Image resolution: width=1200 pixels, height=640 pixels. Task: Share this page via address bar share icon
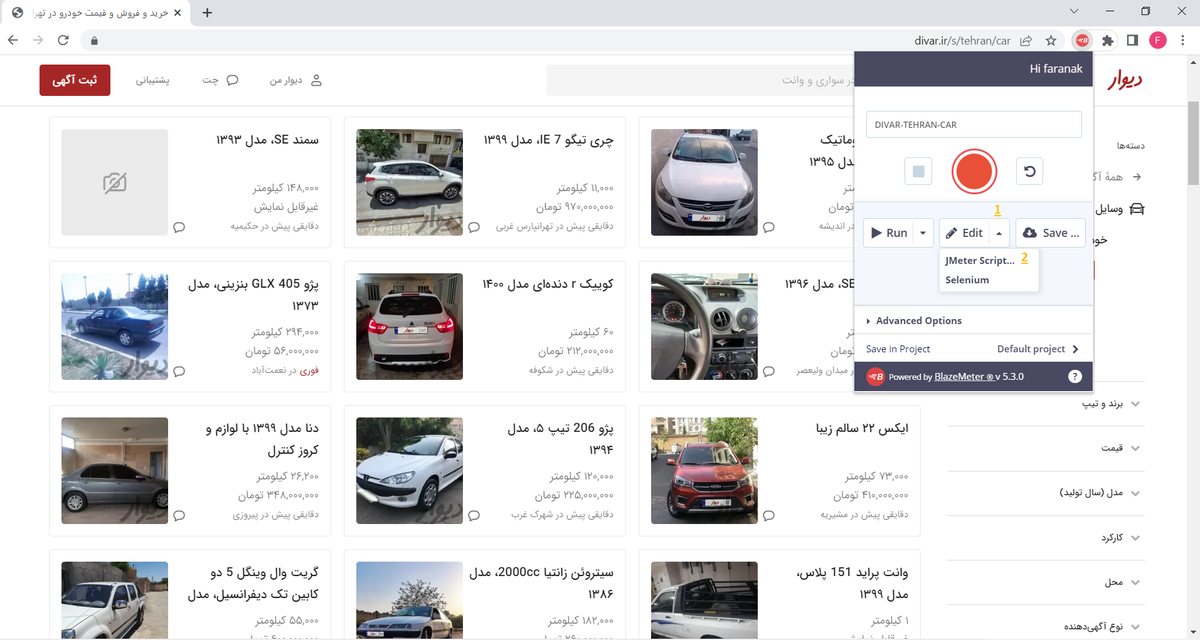pyautogui.click(x=1026, y=41)
